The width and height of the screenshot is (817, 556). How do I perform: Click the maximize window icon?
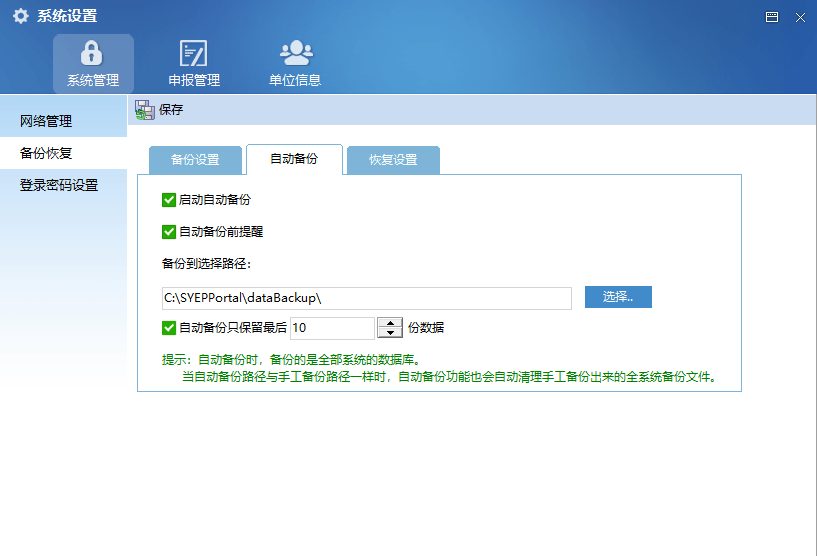pyautogui.click(x=772, y=17)
